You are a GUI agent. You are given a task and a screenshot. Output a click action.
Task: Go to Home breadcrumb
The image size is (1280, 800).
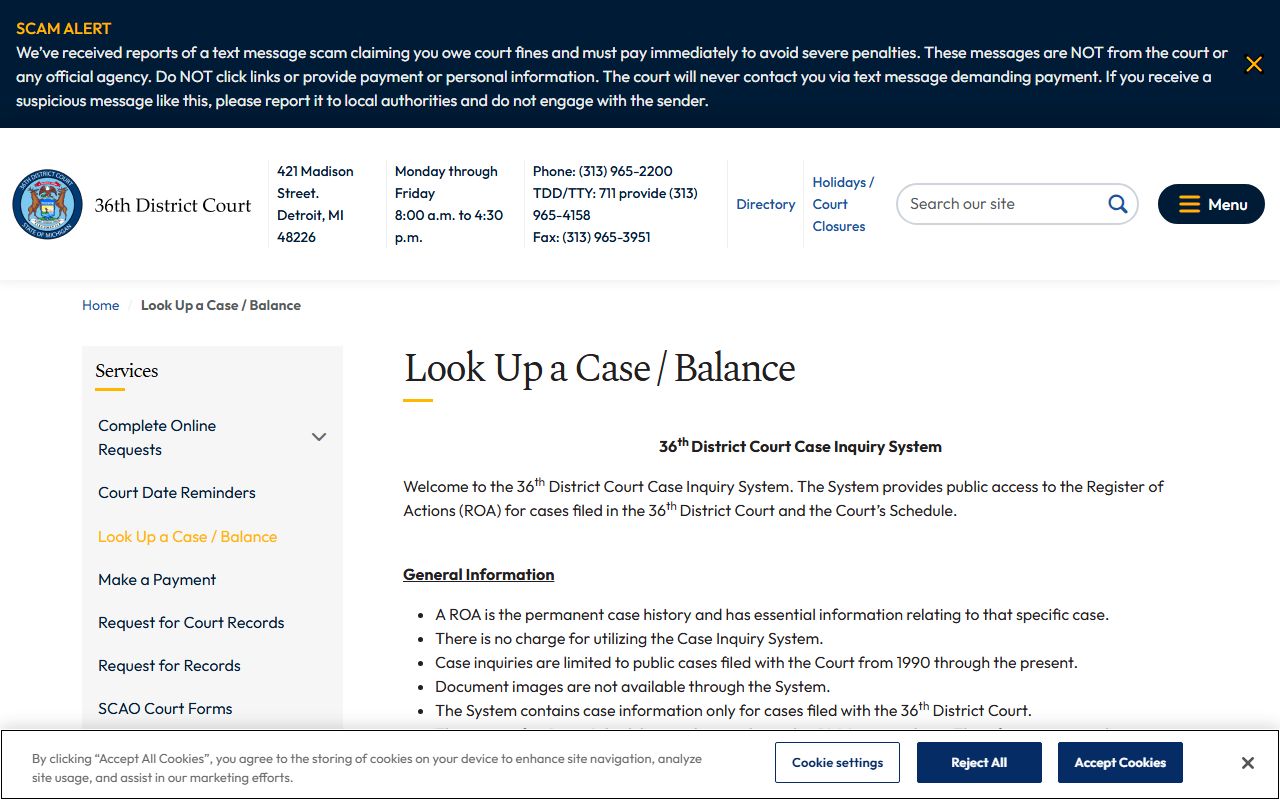click(x=100, y=305)
